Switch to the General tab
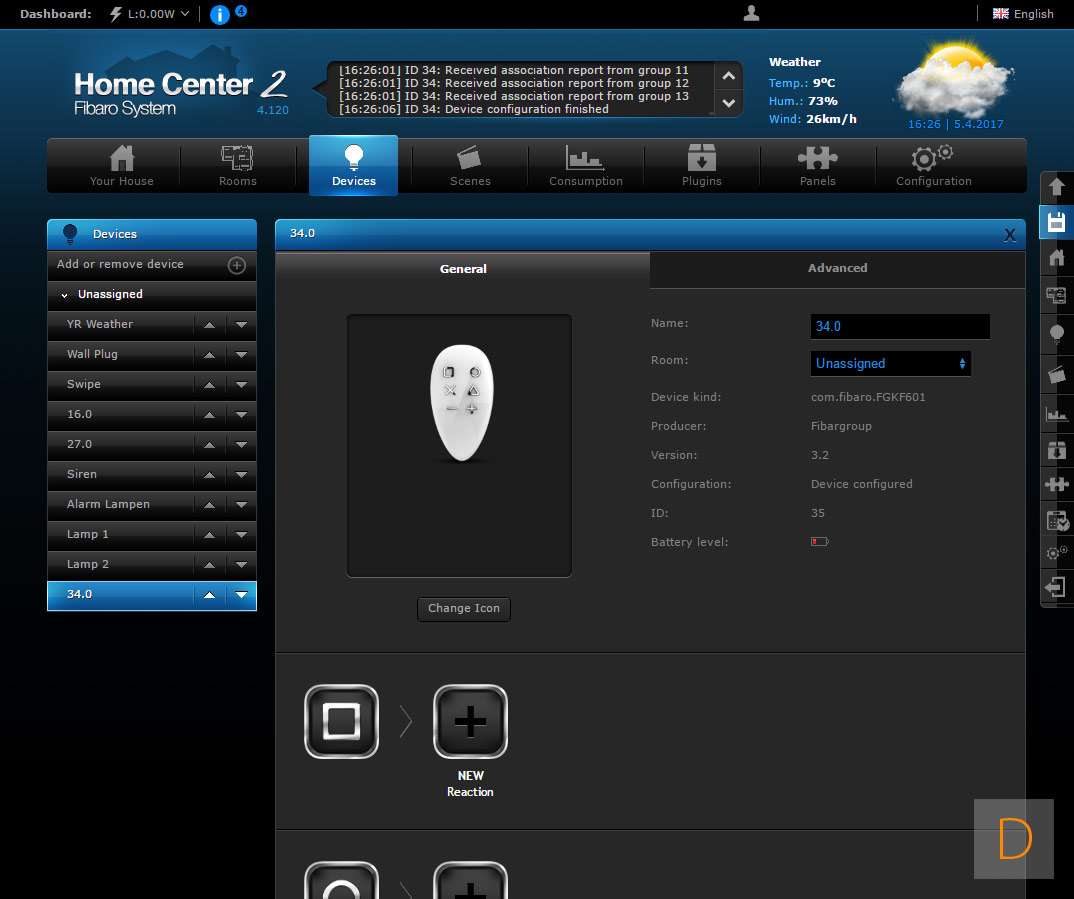Viewport: 1074px width, 899px height. click(x=463, y=269)
